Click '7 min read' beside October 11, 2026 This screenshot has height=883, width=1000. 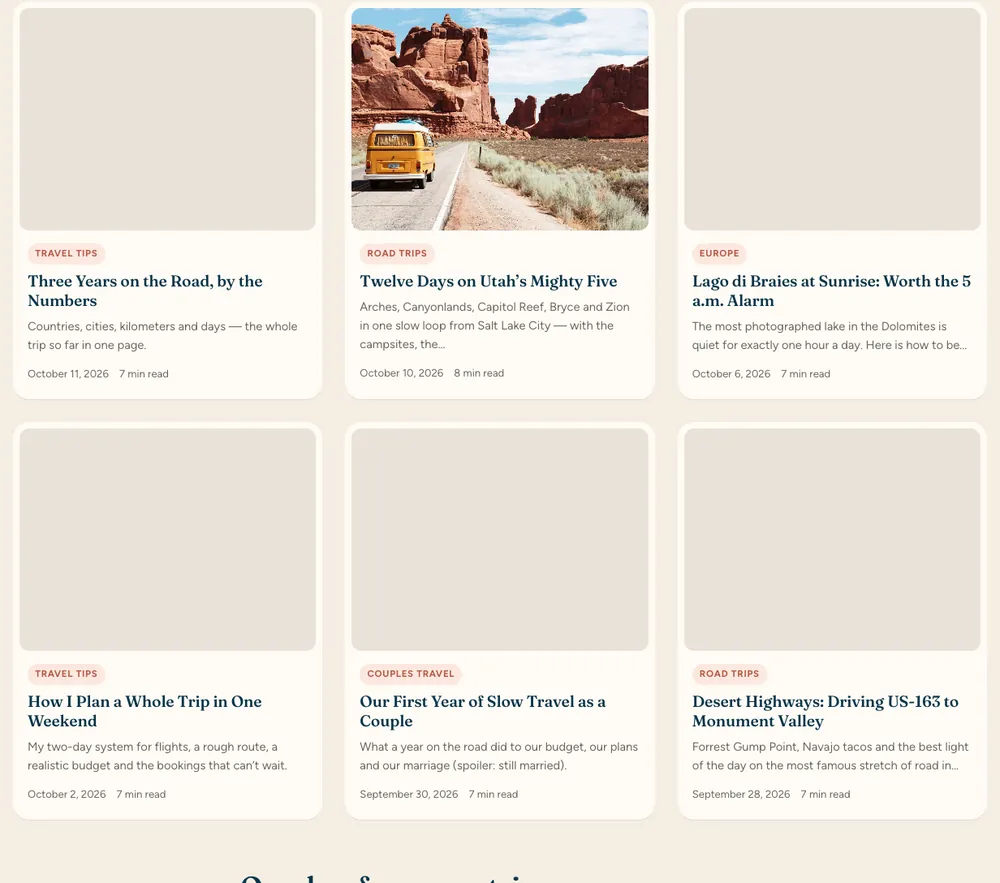point(143,374)
